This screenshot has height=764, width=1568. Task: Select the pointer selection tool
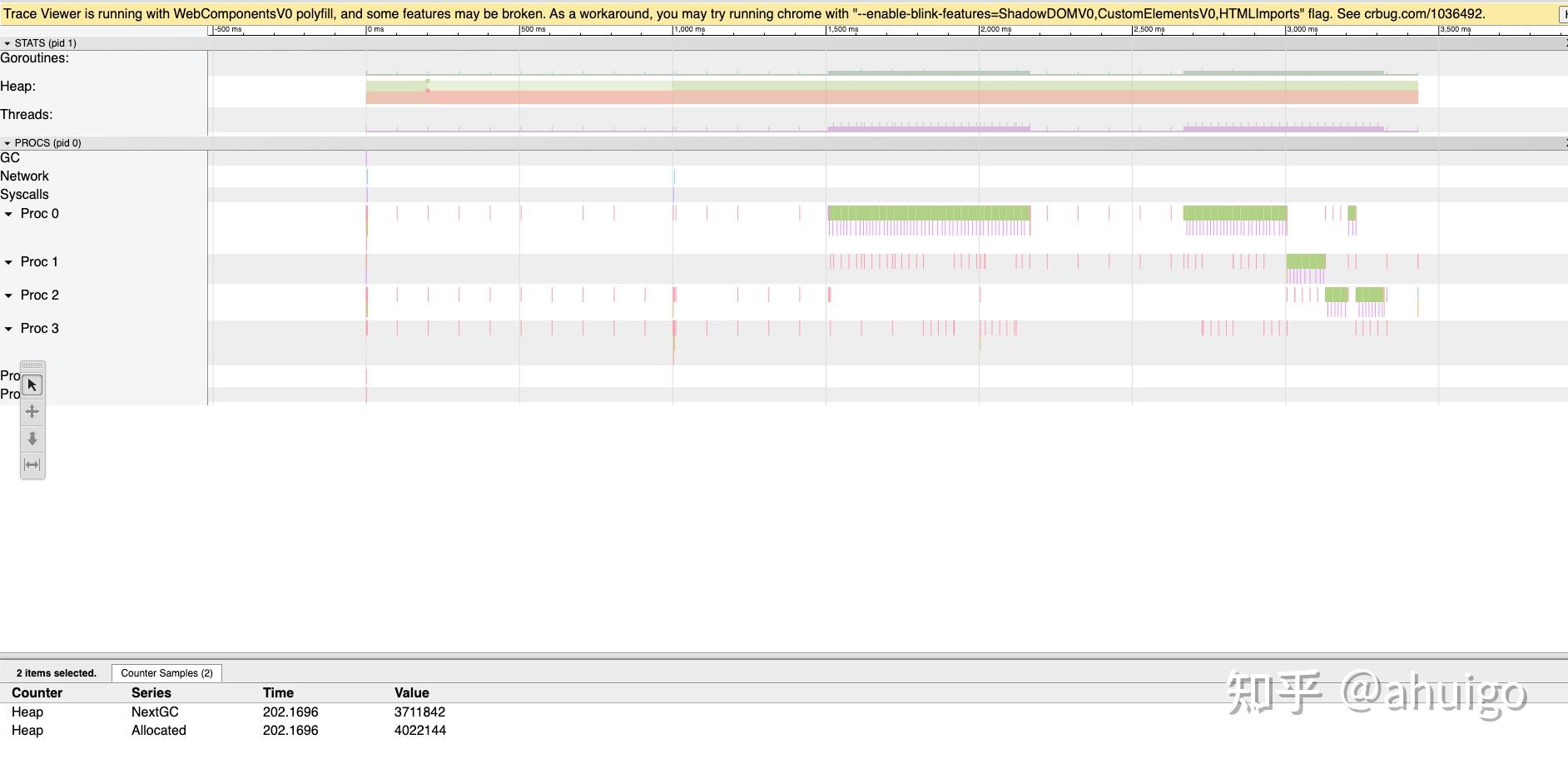tap(32, 385)
